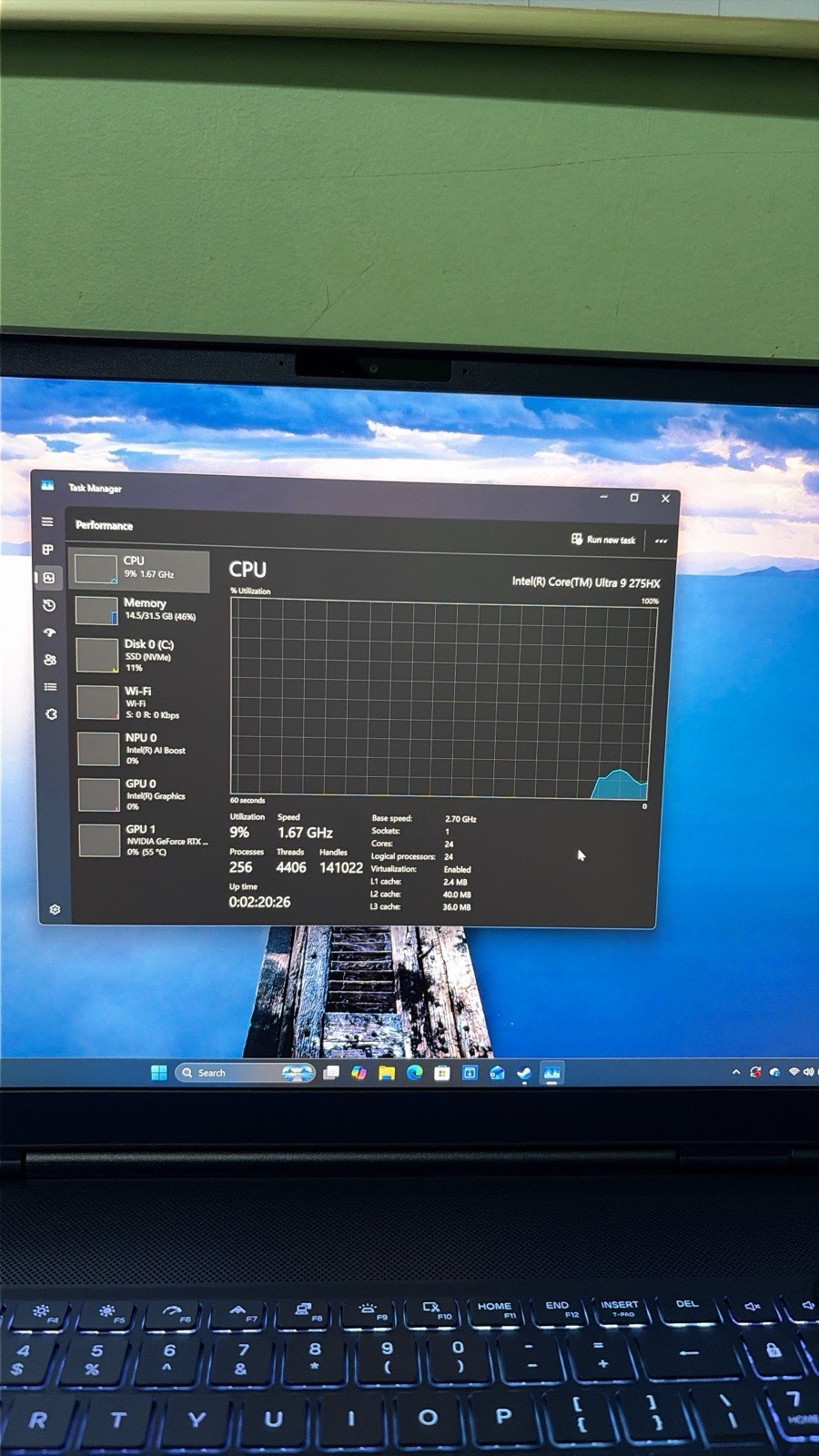Select the NPU 0 Intel AI Boost entry

(x=144, y=749)
